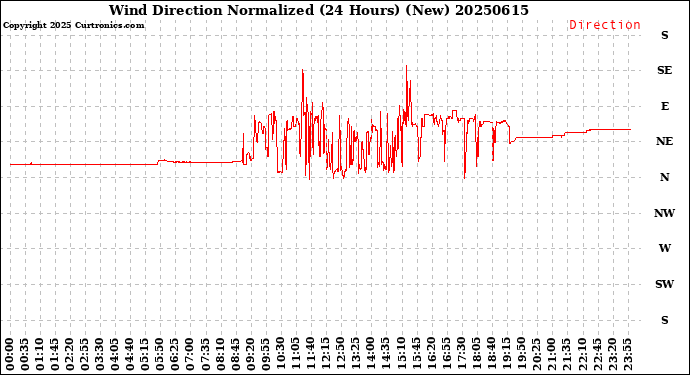Click the '11:05' time label
This screenshot has width=690, height=375.
(295, 354)
